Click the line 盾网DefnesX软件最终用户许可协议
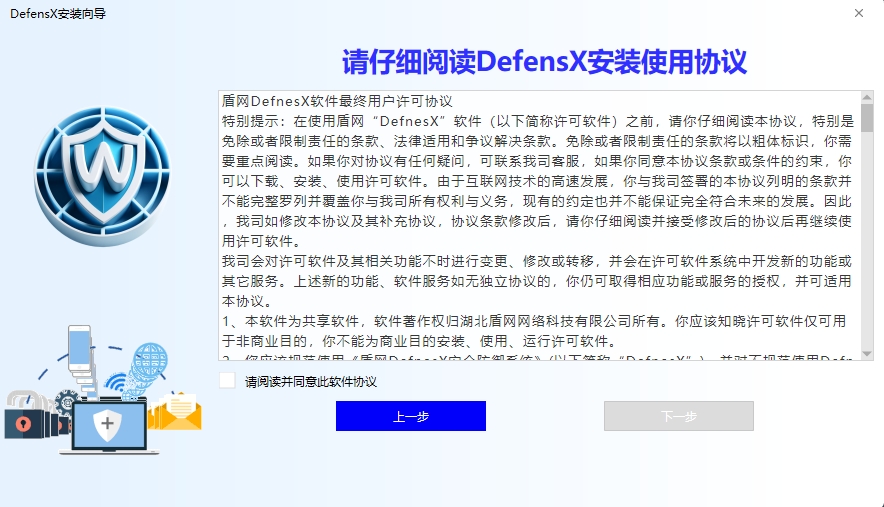Image resolution: width=884 pixels, height=507 pixels. pyautogui.click(x=337, y=102)
